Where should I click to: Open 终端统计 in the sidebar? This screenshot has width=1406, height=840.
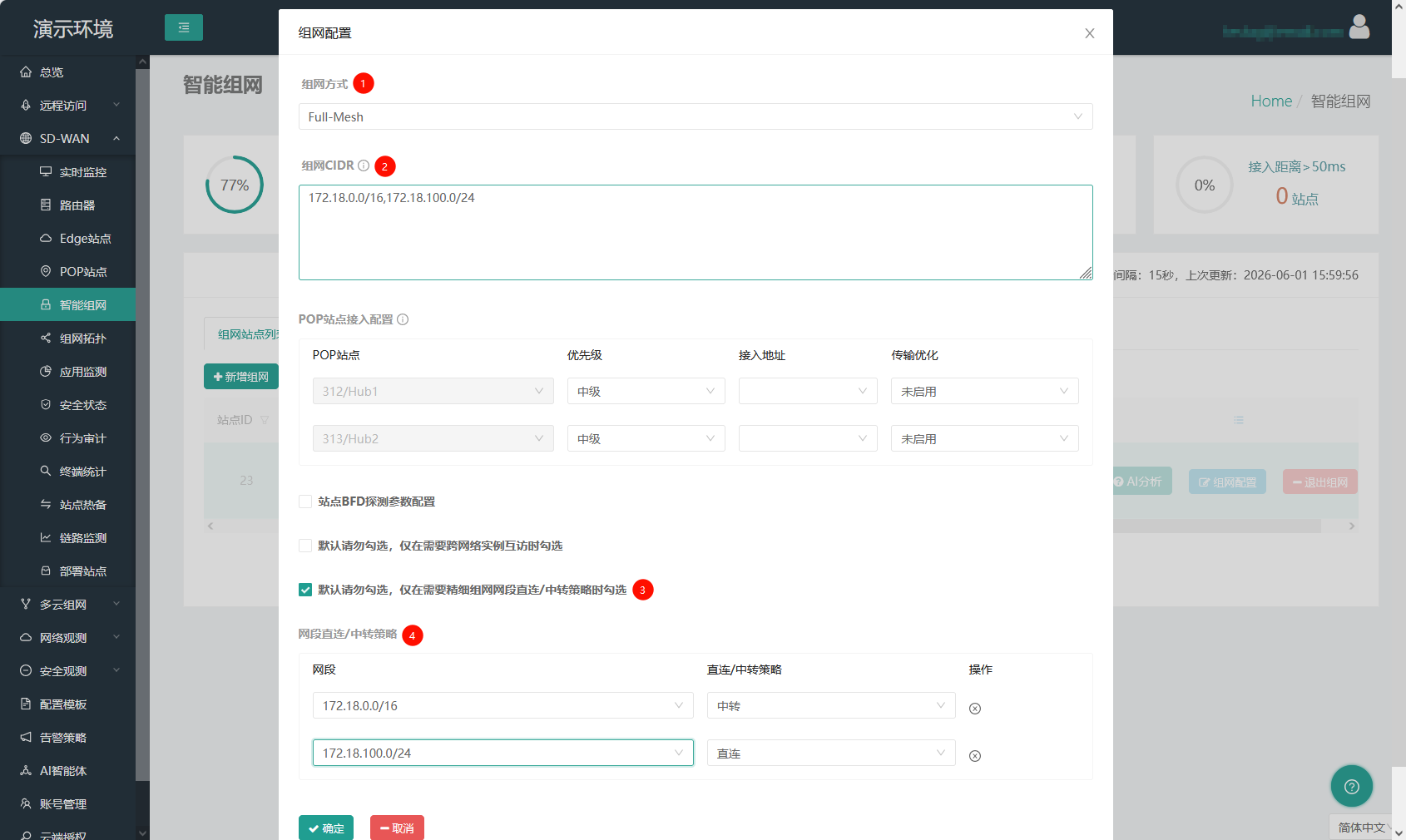tap(67, 472)
